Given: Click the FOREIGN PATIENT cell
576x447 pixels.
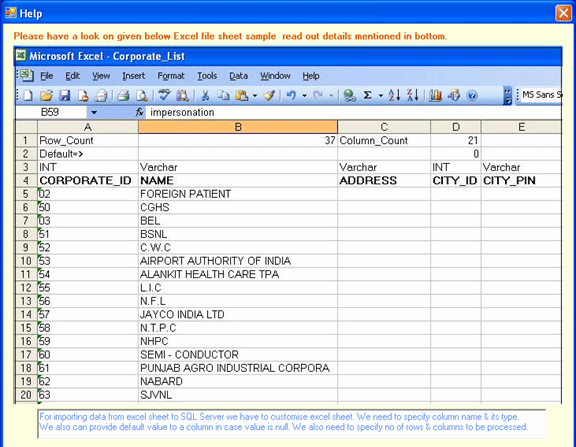Looking at the screenshot, I should pos(238,194).
